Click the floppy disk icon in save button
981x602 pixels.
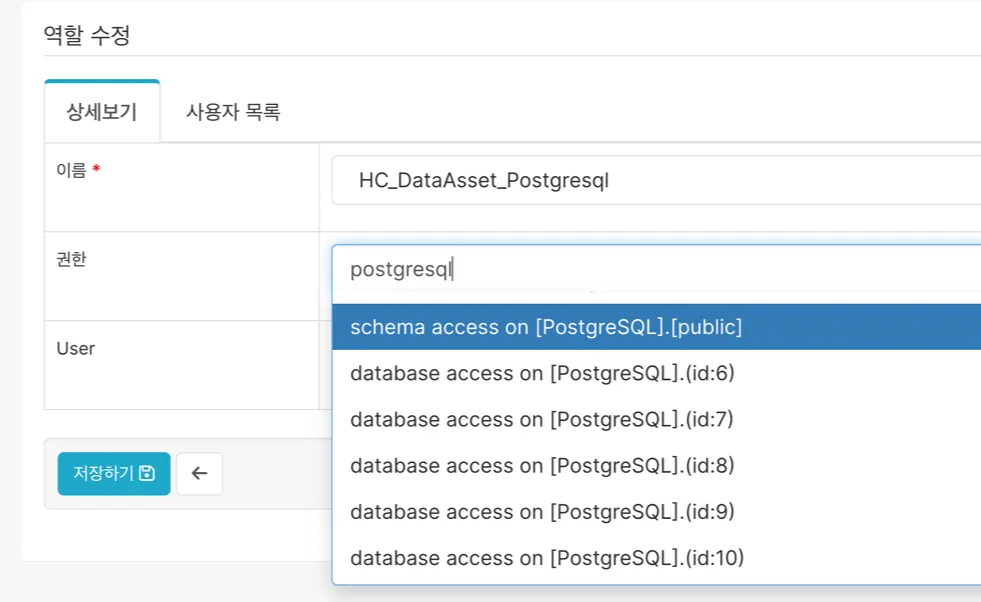(147, 473)
